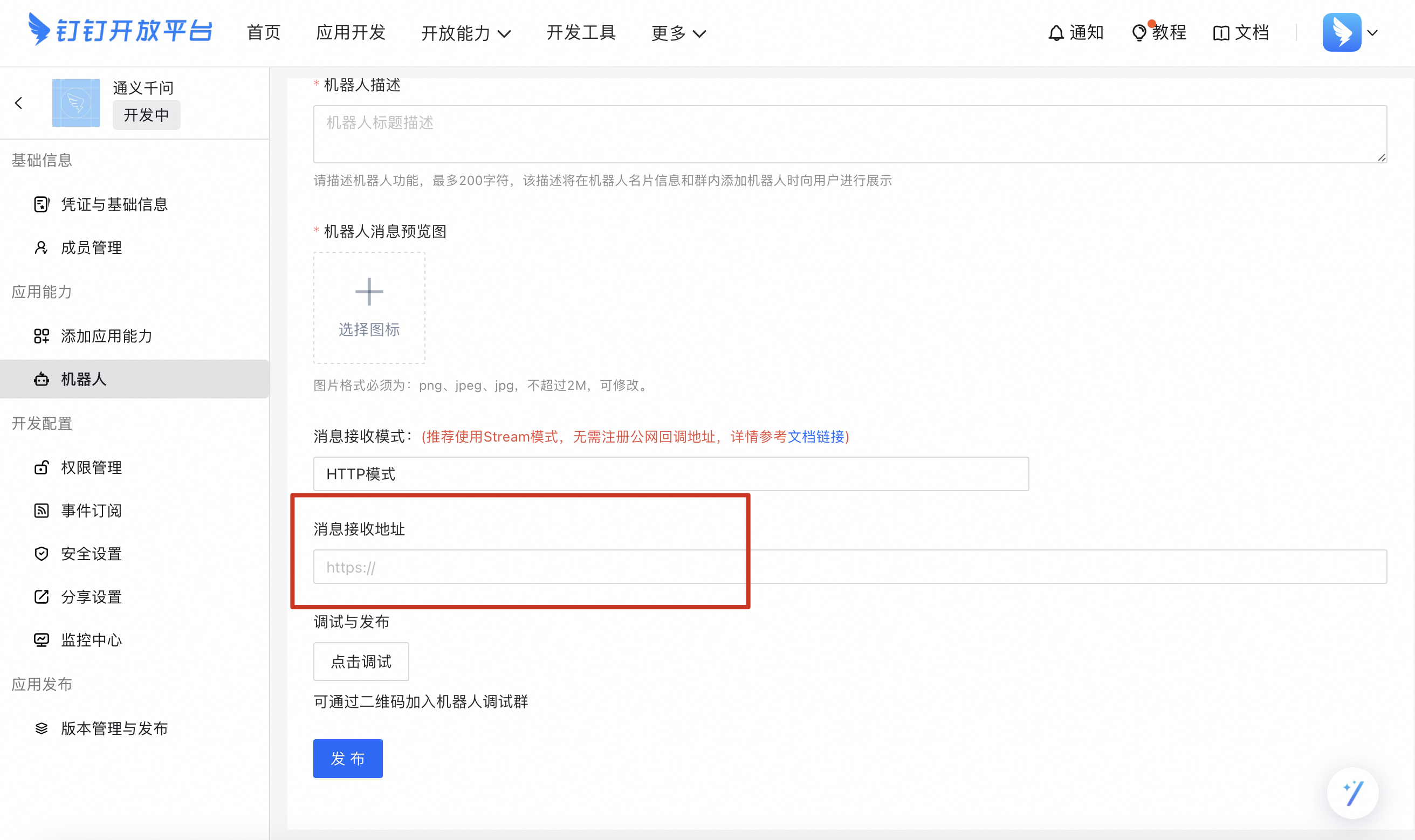Open the HTTP模式 message mode selector
This screenshot has width=1415, height=840.
click(x=671, y=474)
